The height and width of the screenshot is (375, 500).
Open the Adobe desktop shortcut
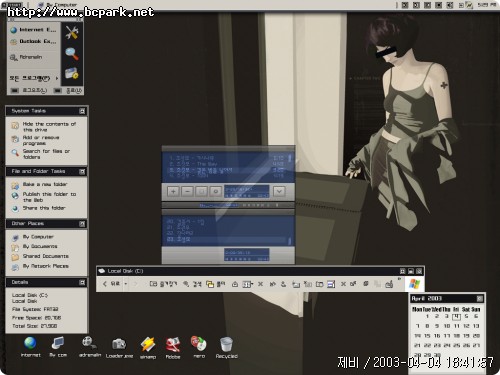(x=173, y=348)
